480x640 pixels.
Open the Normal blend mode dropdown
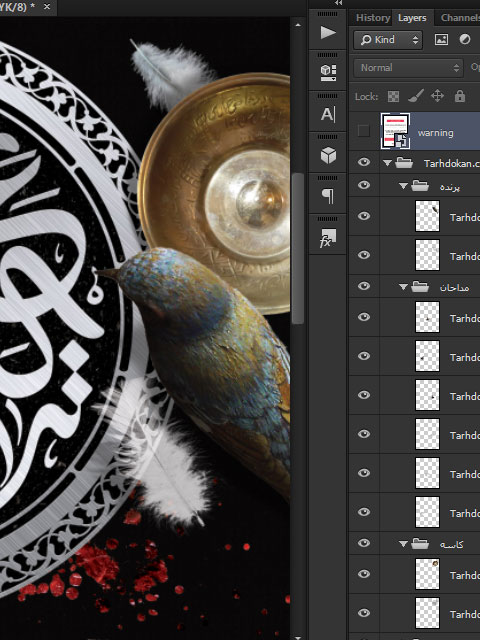[x=408, y=68]
